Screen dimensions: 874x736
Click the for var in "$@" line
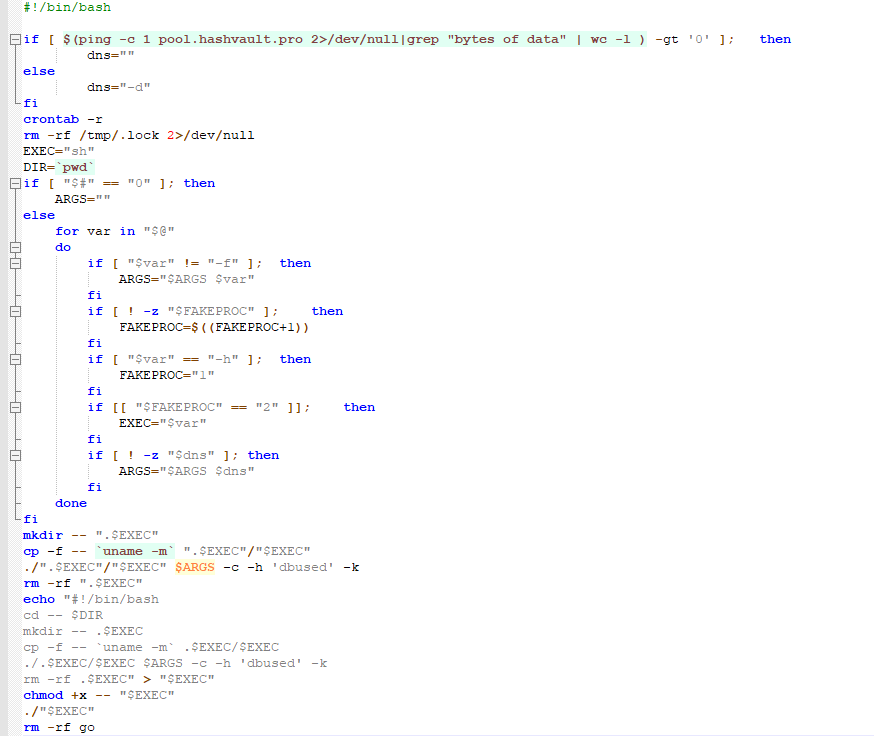(x=115, y=231)
